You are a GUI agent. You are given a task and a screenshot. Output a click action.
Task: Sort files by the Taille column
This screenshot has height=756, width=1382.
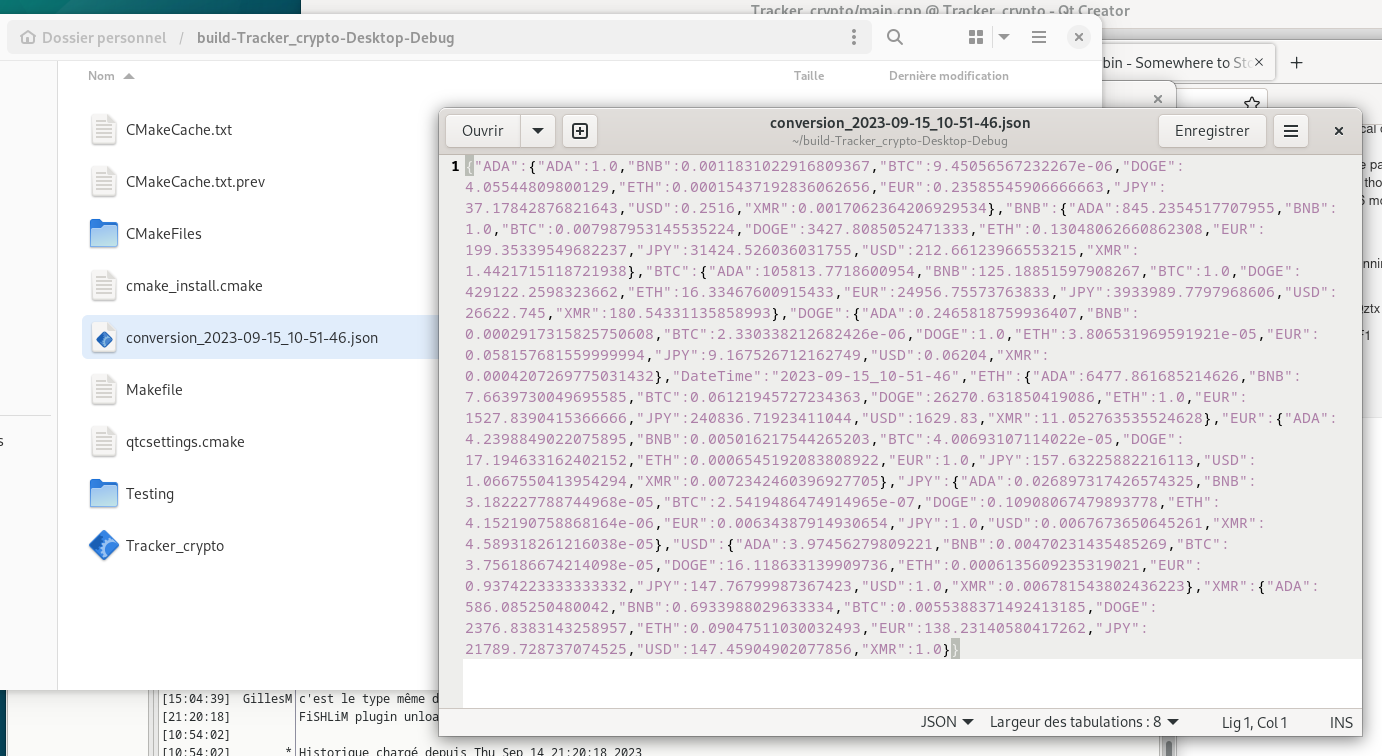tap(809, 76)
